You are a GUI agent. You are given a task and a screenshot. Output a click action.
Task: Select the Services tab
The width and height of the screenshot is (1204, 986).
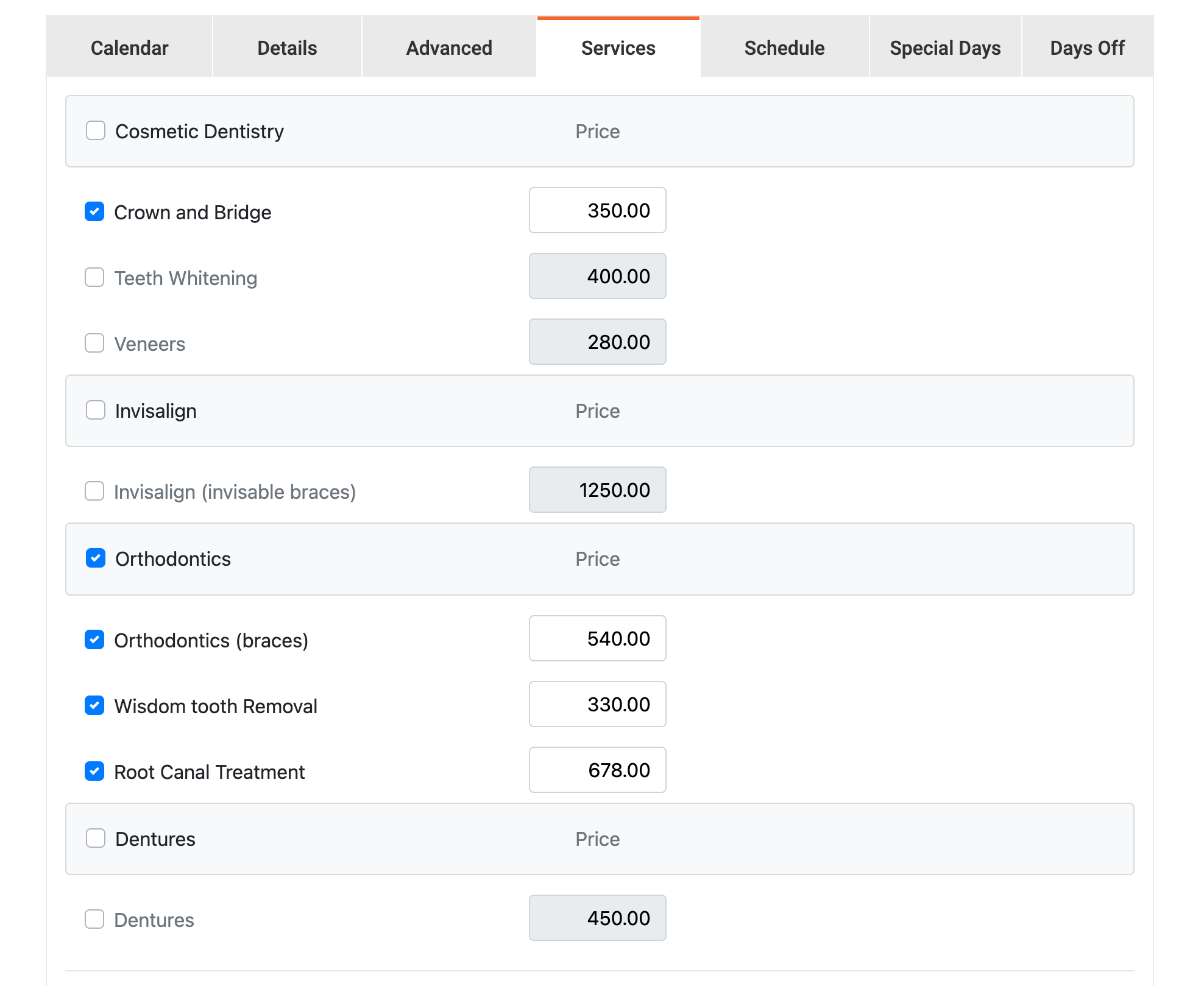[x=618, y=48]
